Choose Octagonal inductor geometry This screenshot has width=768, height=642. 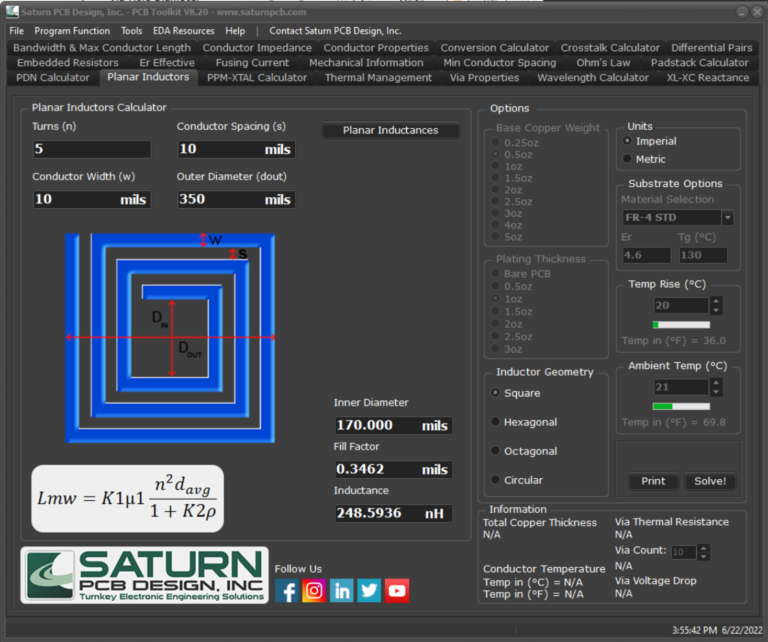496,451
